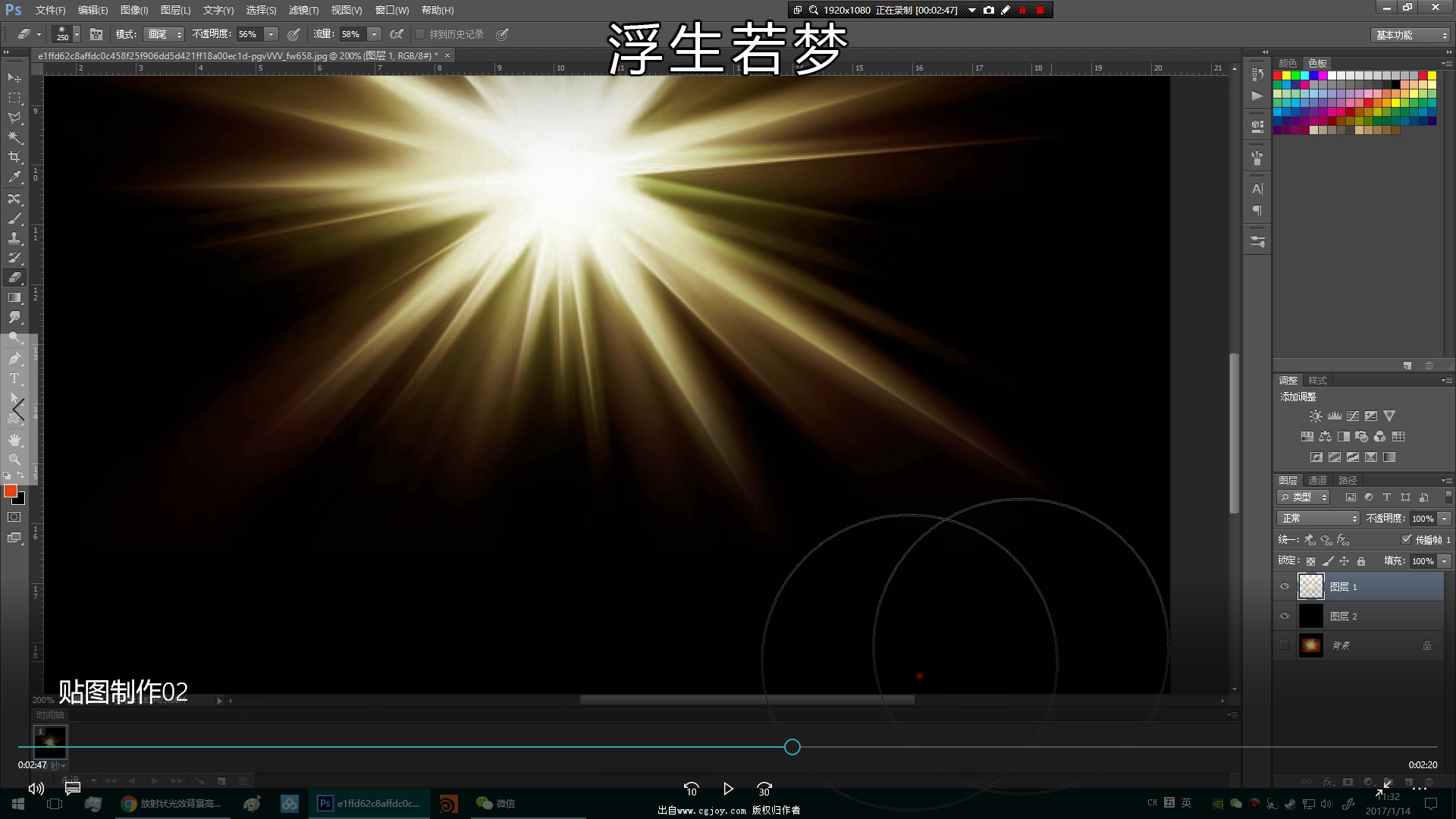Toggle the 传播帧 1 checkbox
The height and width of the screenshot is (819, 1456).
pos(1406,540)
